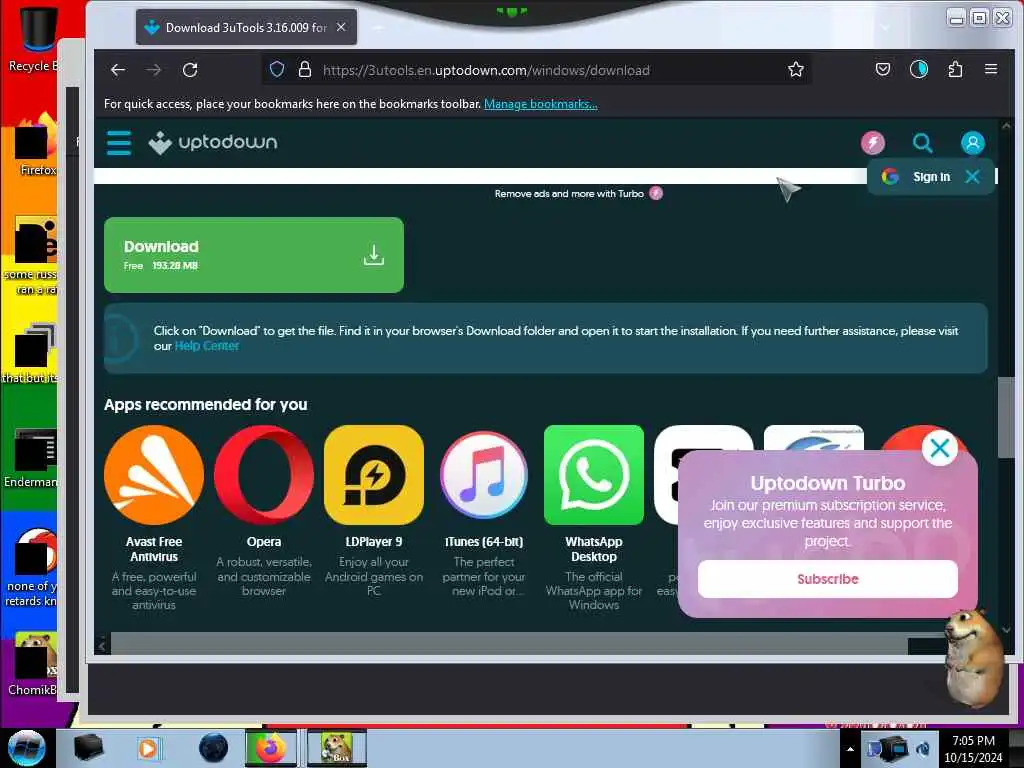This screenshot has width=1024, height=768.
Task: Close the 'Download 3uTools' browser tab
Action: (341, 27)
